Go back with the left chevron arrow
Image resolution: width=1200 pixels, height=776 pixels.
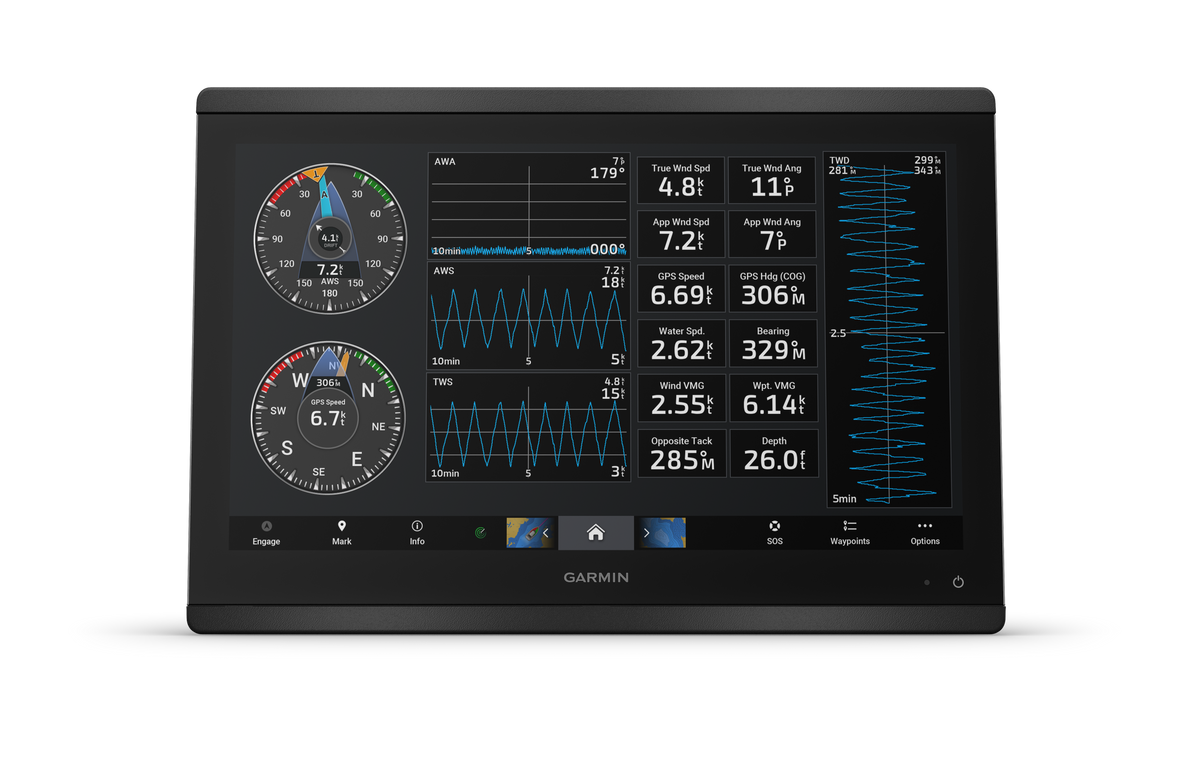click(546, 533)
